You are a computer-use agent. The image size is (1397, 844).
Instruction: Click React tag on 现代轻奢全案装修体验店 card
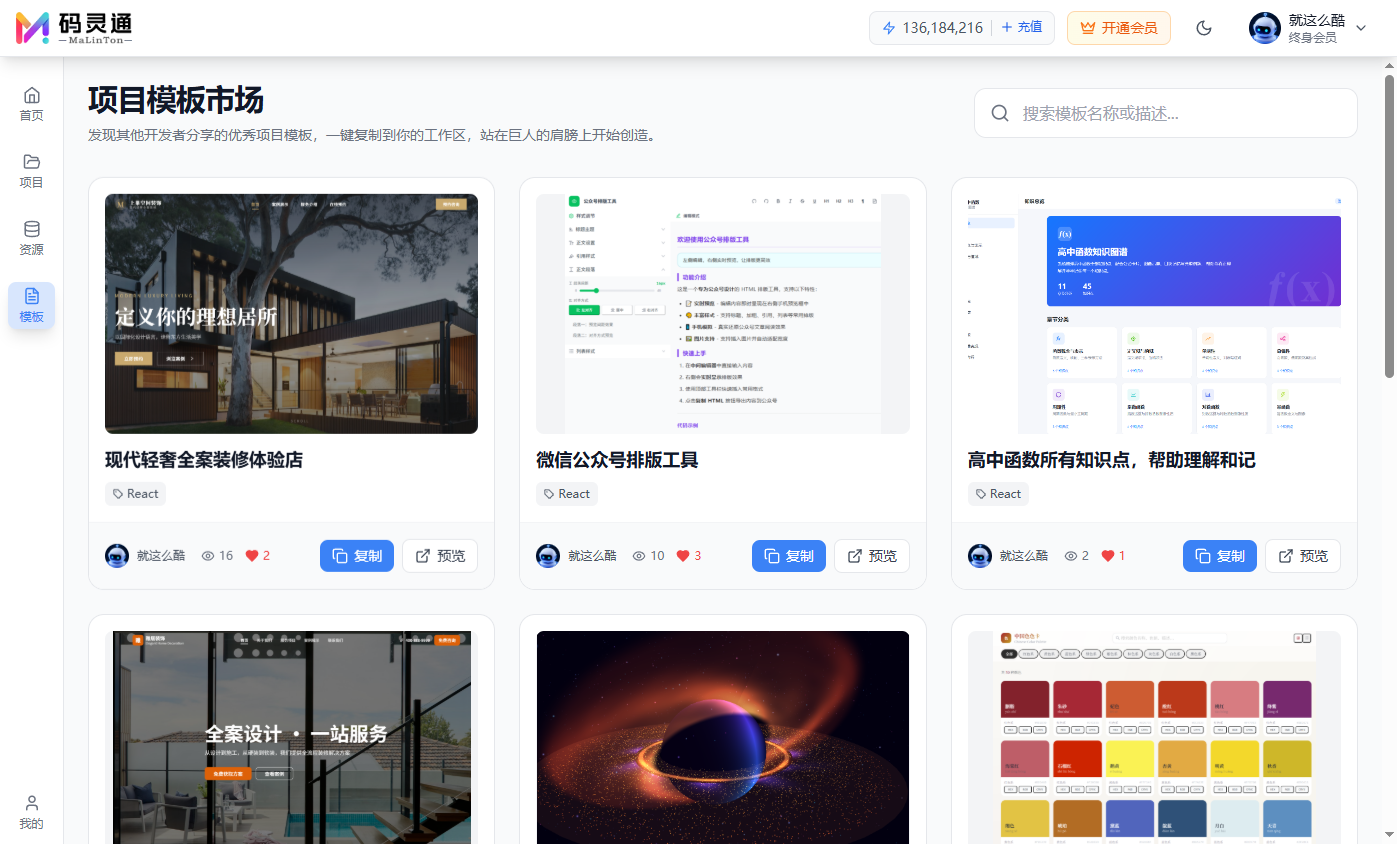click(135, 494)
